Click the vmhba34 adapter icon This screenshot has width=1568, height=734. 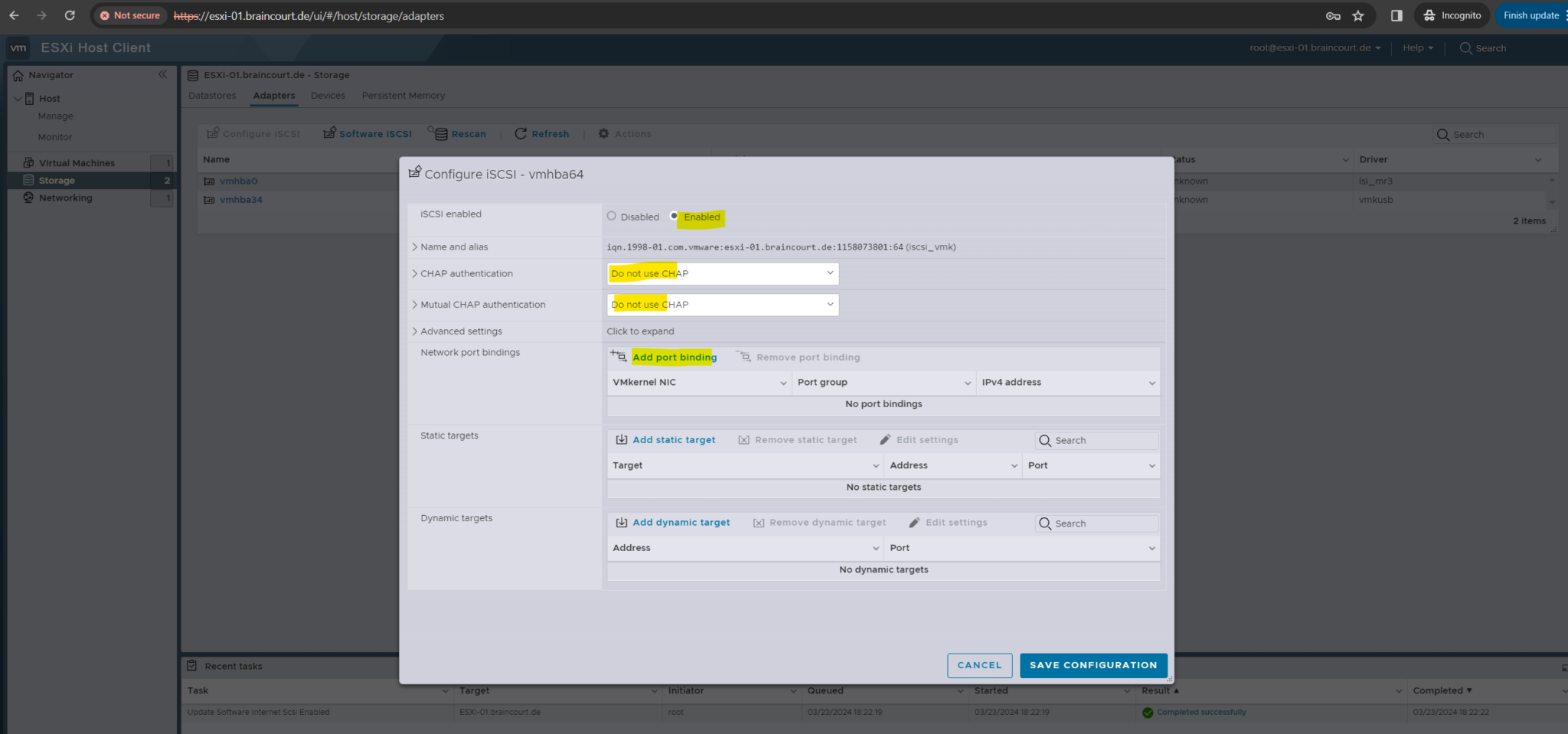coord(209,200)
